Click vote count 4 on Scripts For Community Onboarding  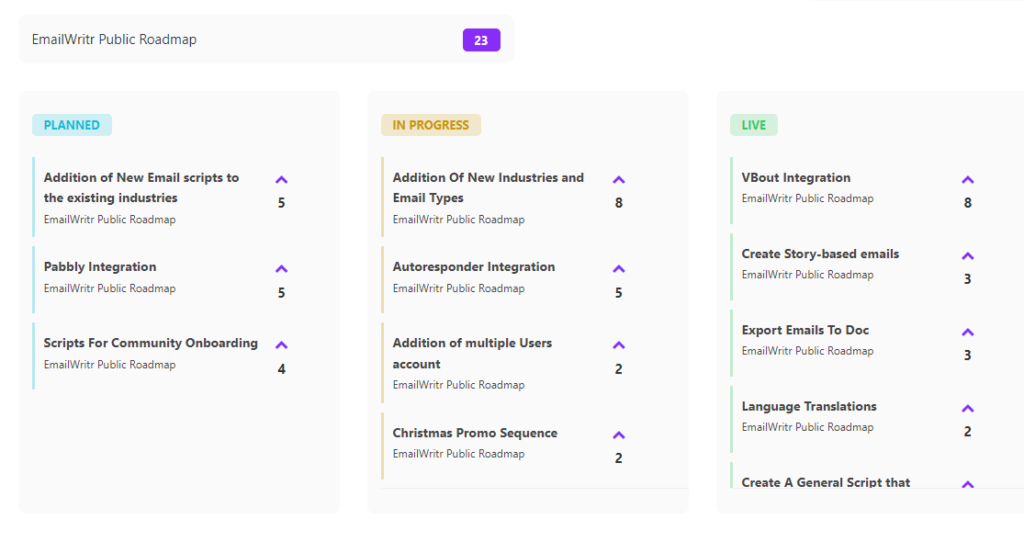[x=281, y=369]
